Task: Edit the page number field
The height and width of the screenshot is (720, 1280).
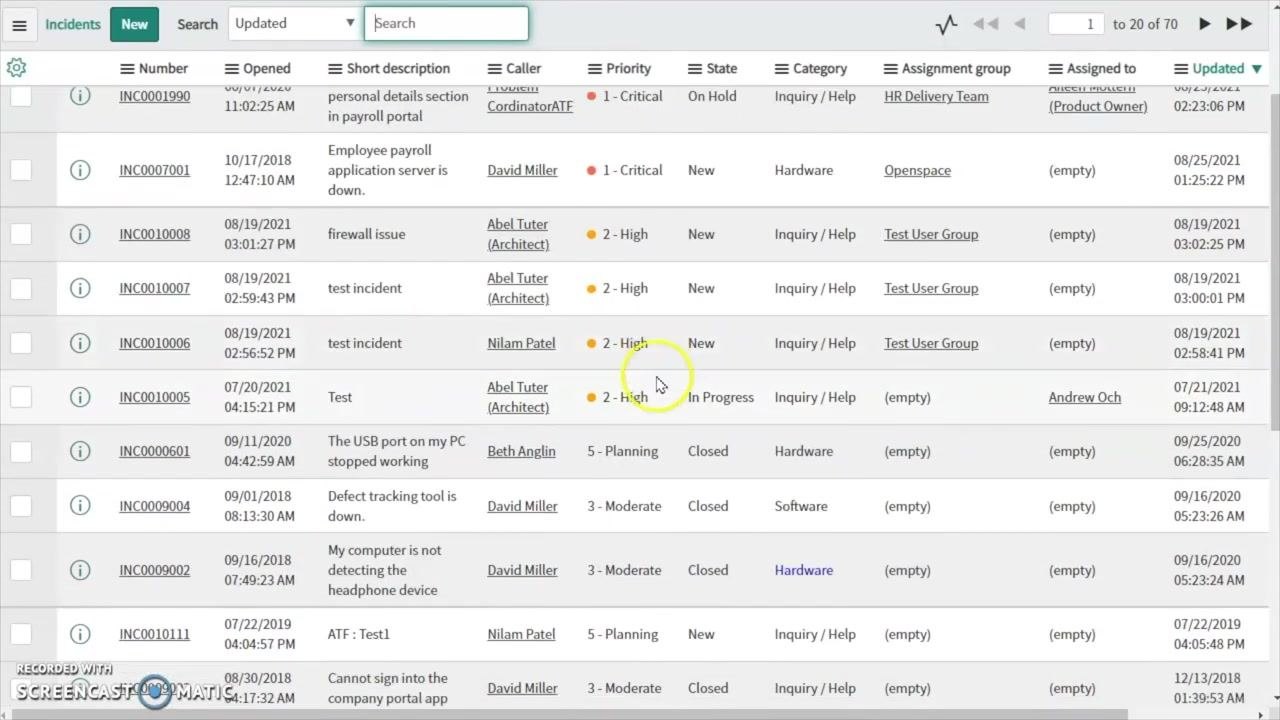Action: [1076, 24]
